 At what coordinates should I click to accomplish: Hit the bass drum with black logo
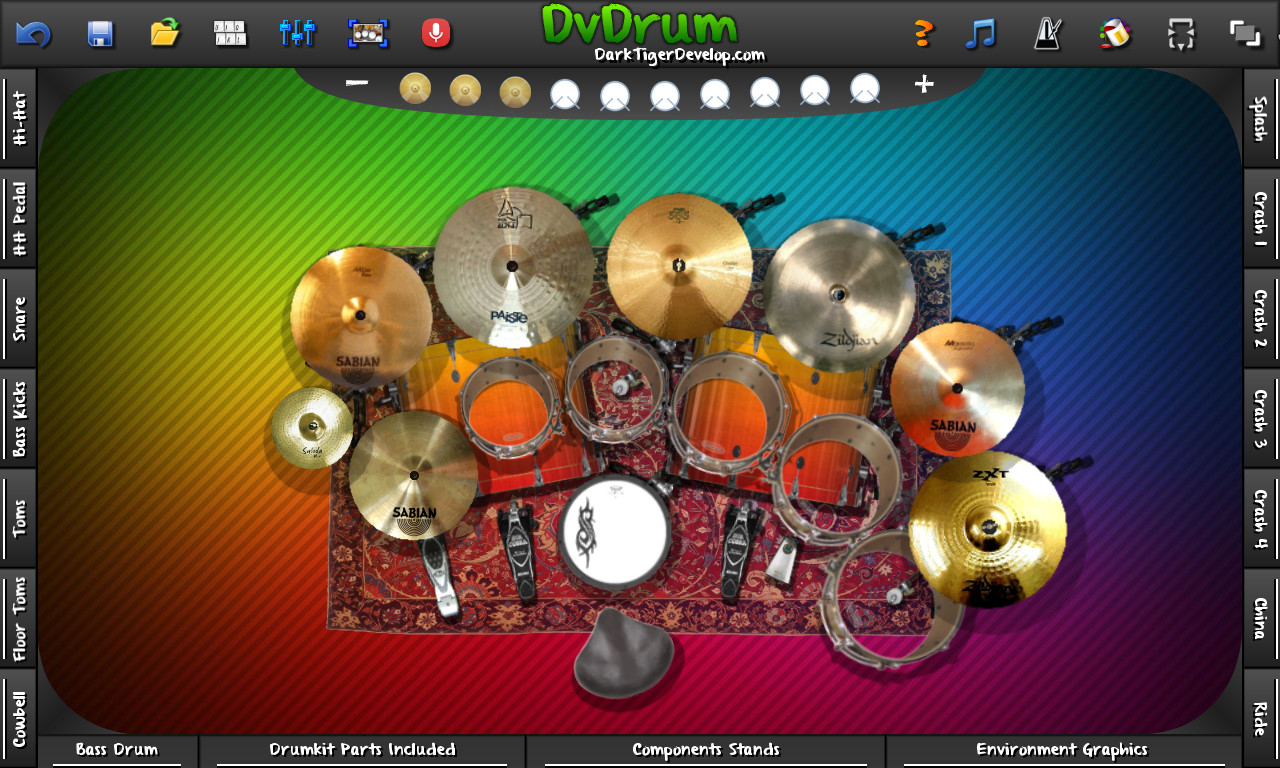click(x=614, y=531)
